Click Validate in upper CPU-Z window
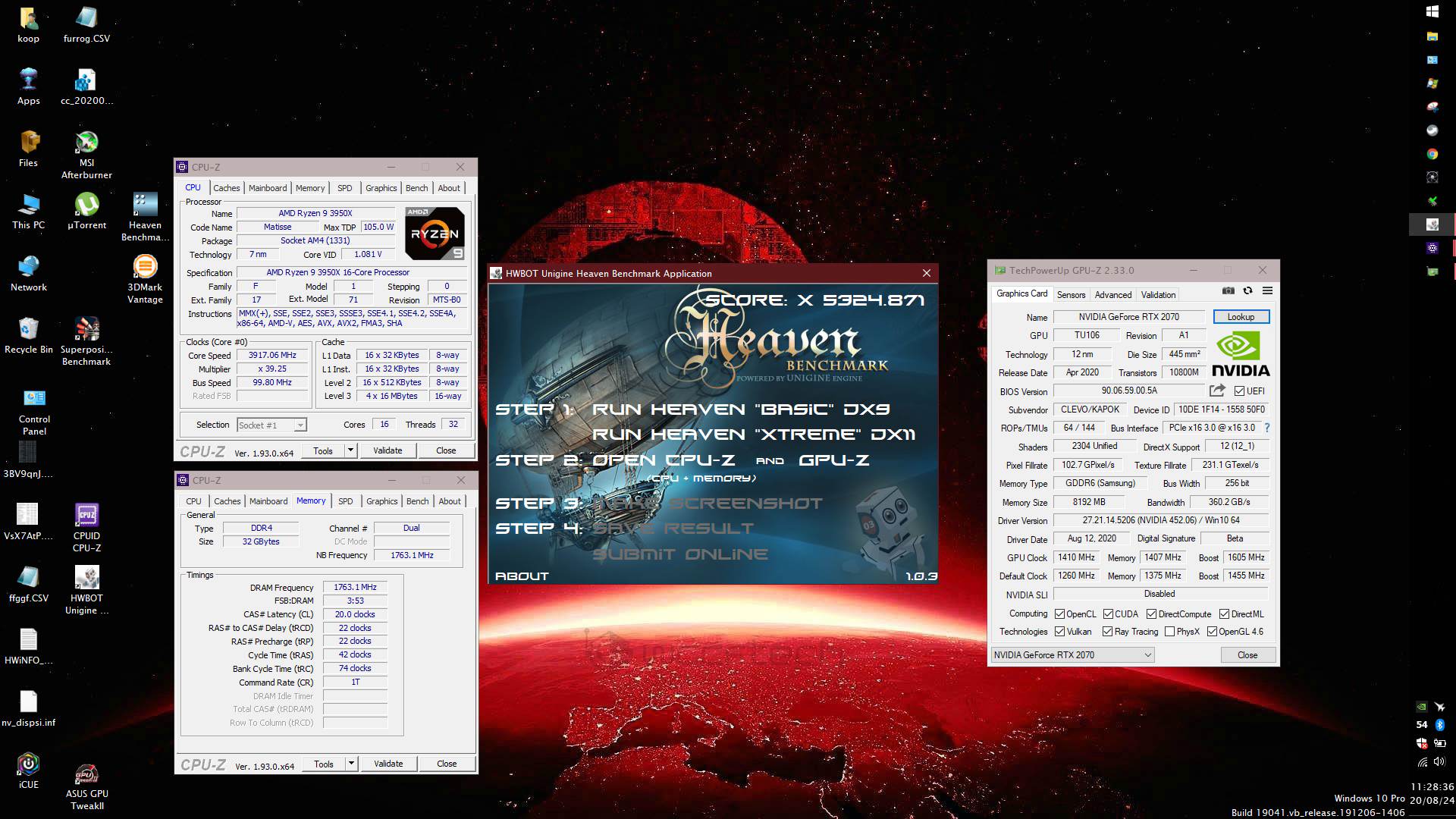The height and width of the screenshot is (819, 1456). 388,450
